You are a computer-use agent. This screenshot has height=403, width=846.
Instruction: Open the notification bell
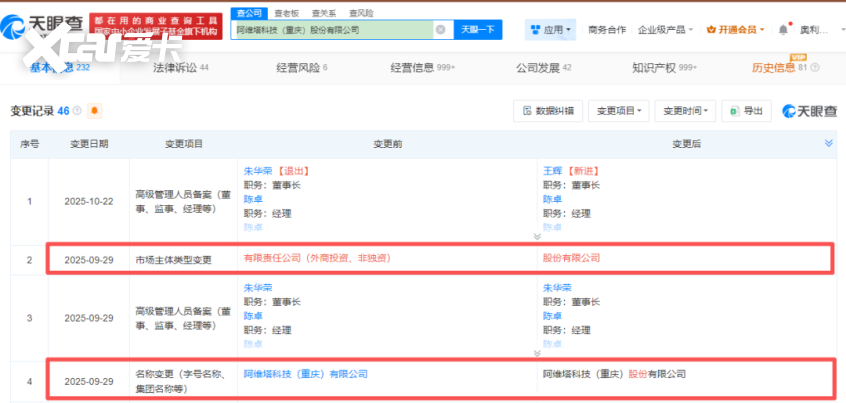tap(783, 30)
